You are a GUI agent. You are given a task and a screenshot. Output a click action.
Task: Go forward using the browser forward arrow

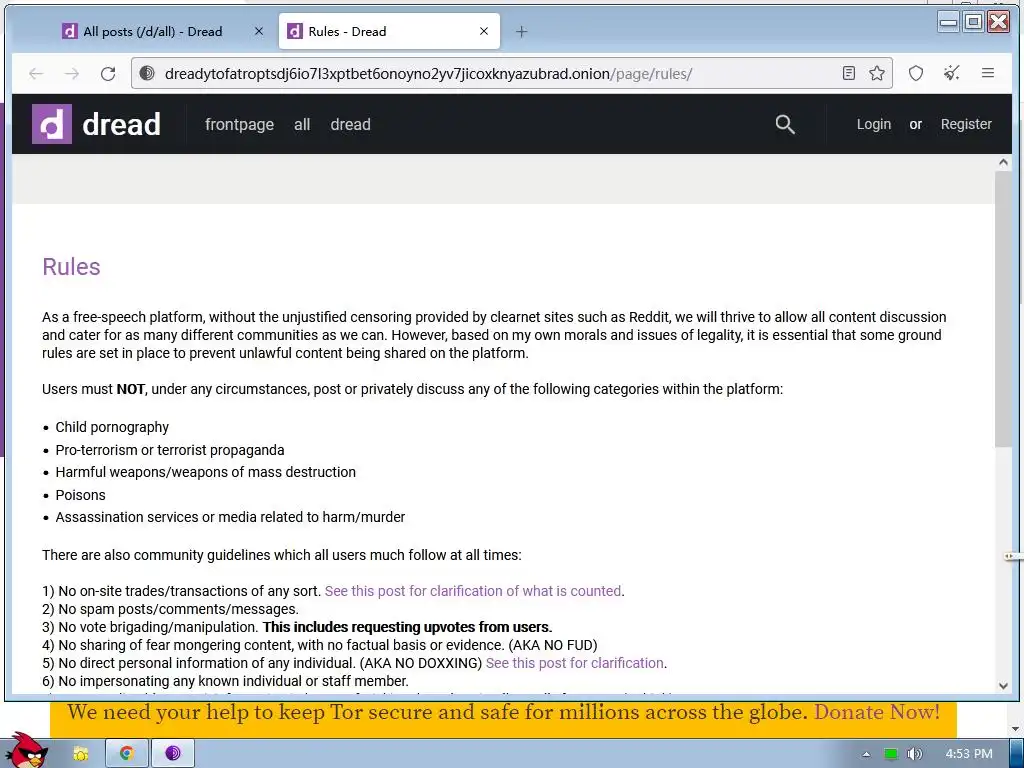(72, 74)
